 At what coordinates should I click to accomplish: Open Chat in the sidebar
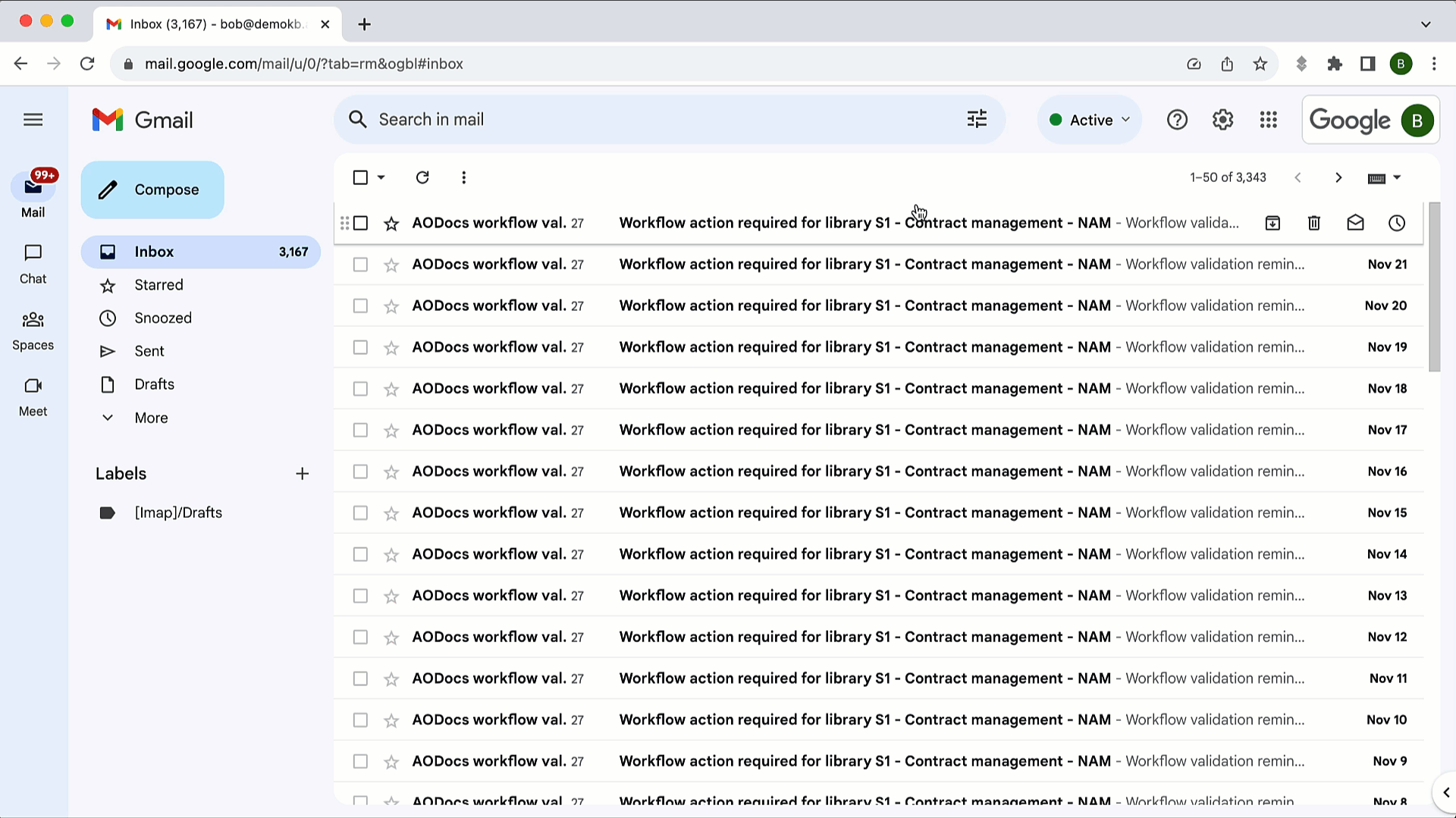(33, 264)
